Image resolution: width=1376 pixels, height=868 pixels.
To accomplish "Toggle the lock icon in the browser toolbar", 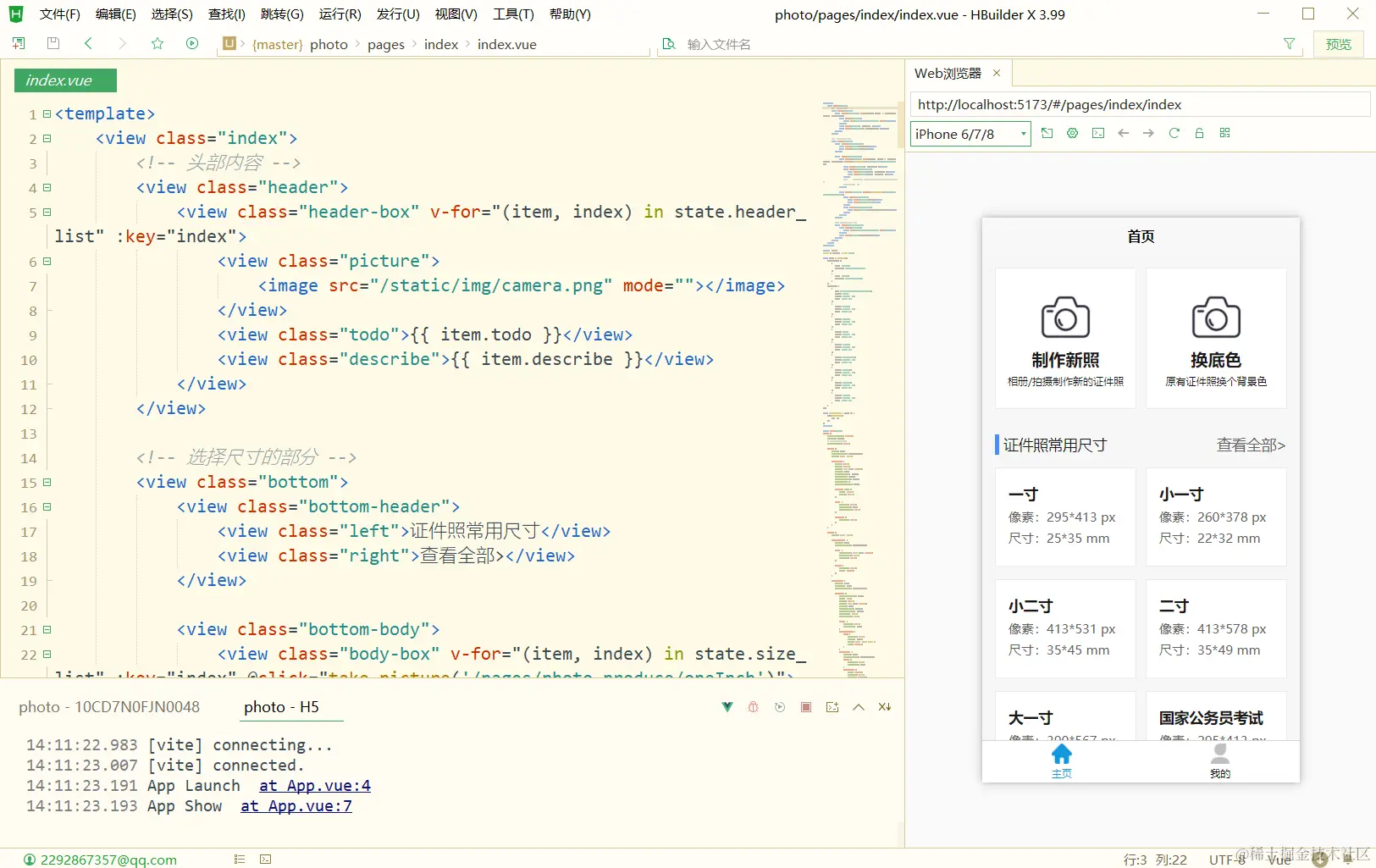I will tap(1200, 133).
